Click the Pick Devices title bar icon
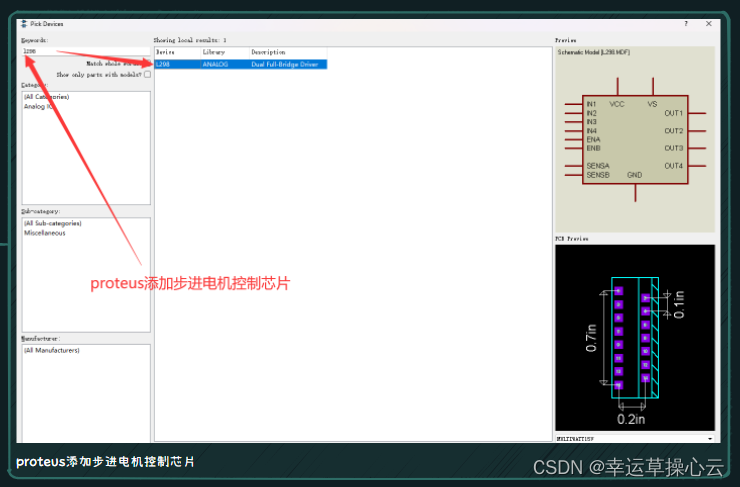 [x=24, y=24]
